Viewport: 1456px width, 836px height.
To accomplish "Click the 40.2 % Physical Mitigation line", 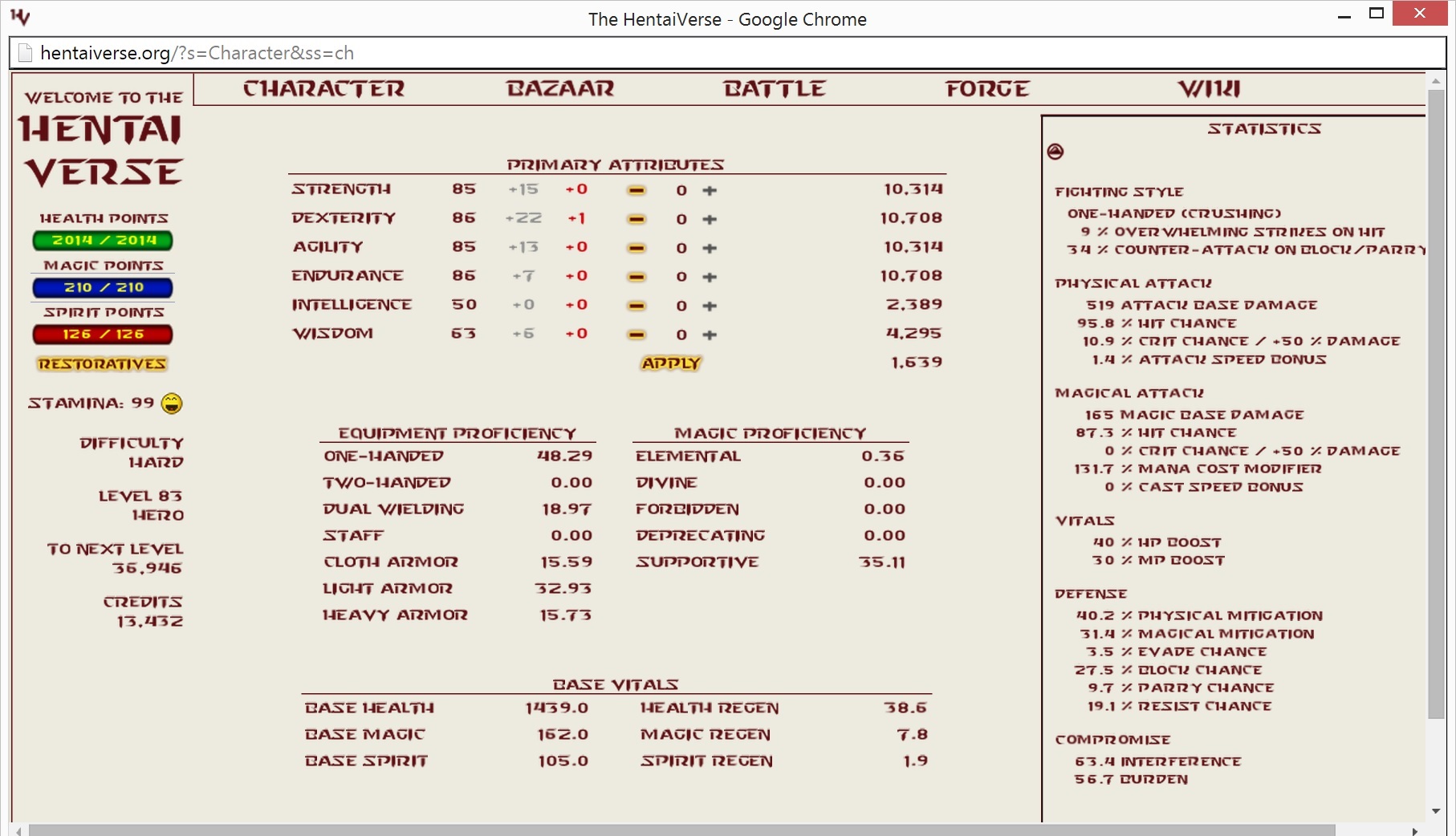I will (1199, 616).
